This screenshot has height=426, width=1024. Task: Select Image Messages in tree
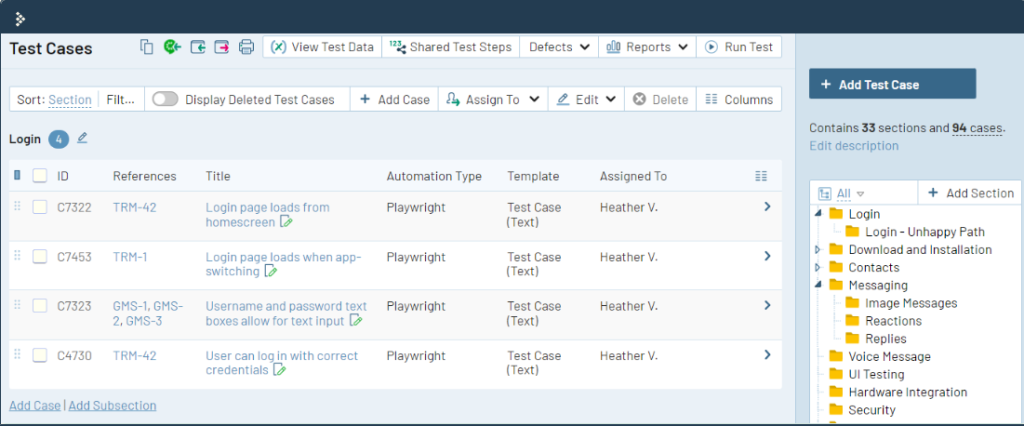pyautogui.click(x=911, y=303)
